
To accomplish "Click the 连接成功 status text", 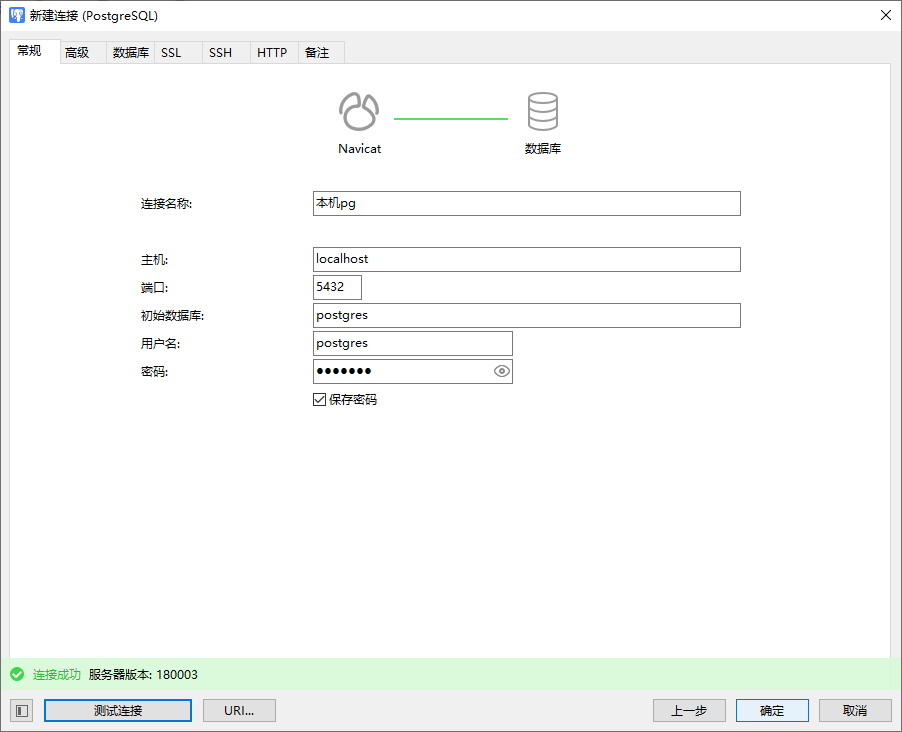I will point(56,674).
